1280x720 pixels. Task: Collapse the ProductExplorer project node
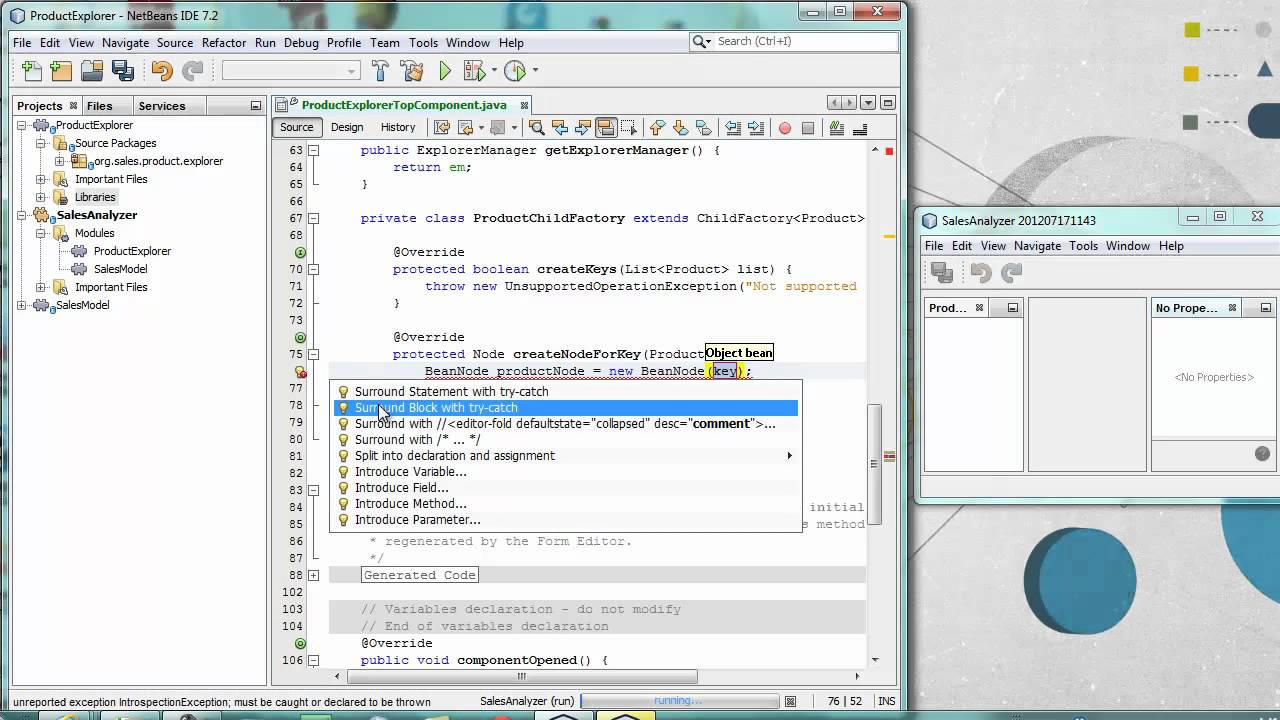click(22, 125)
